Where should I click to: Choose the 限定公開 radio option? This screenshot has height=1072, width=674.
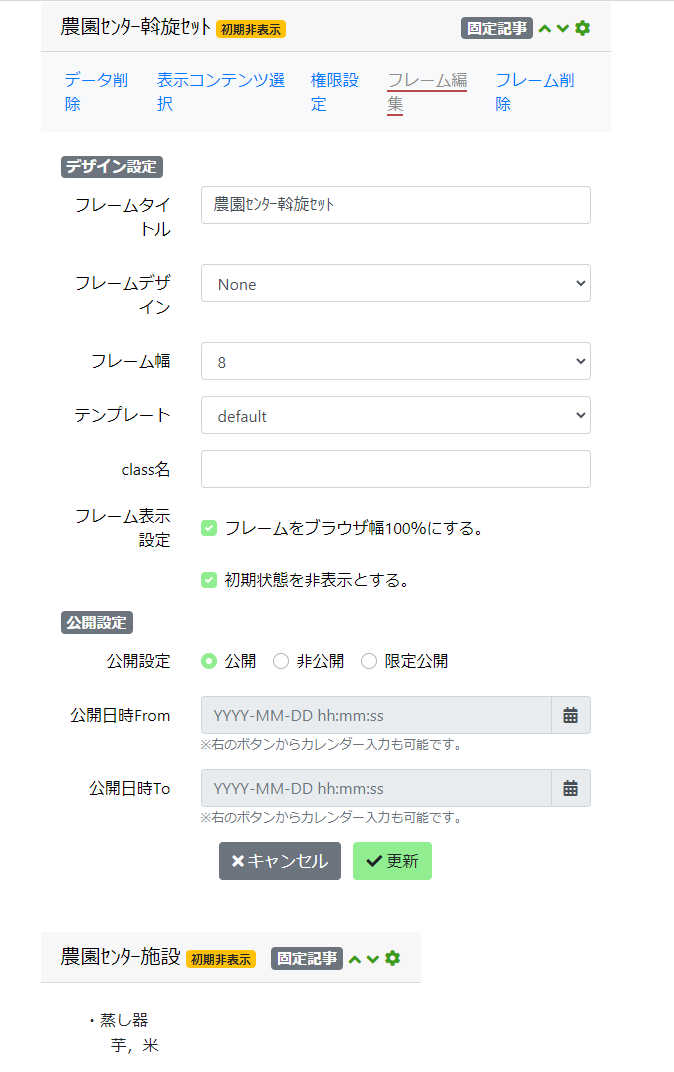(369, 661)
